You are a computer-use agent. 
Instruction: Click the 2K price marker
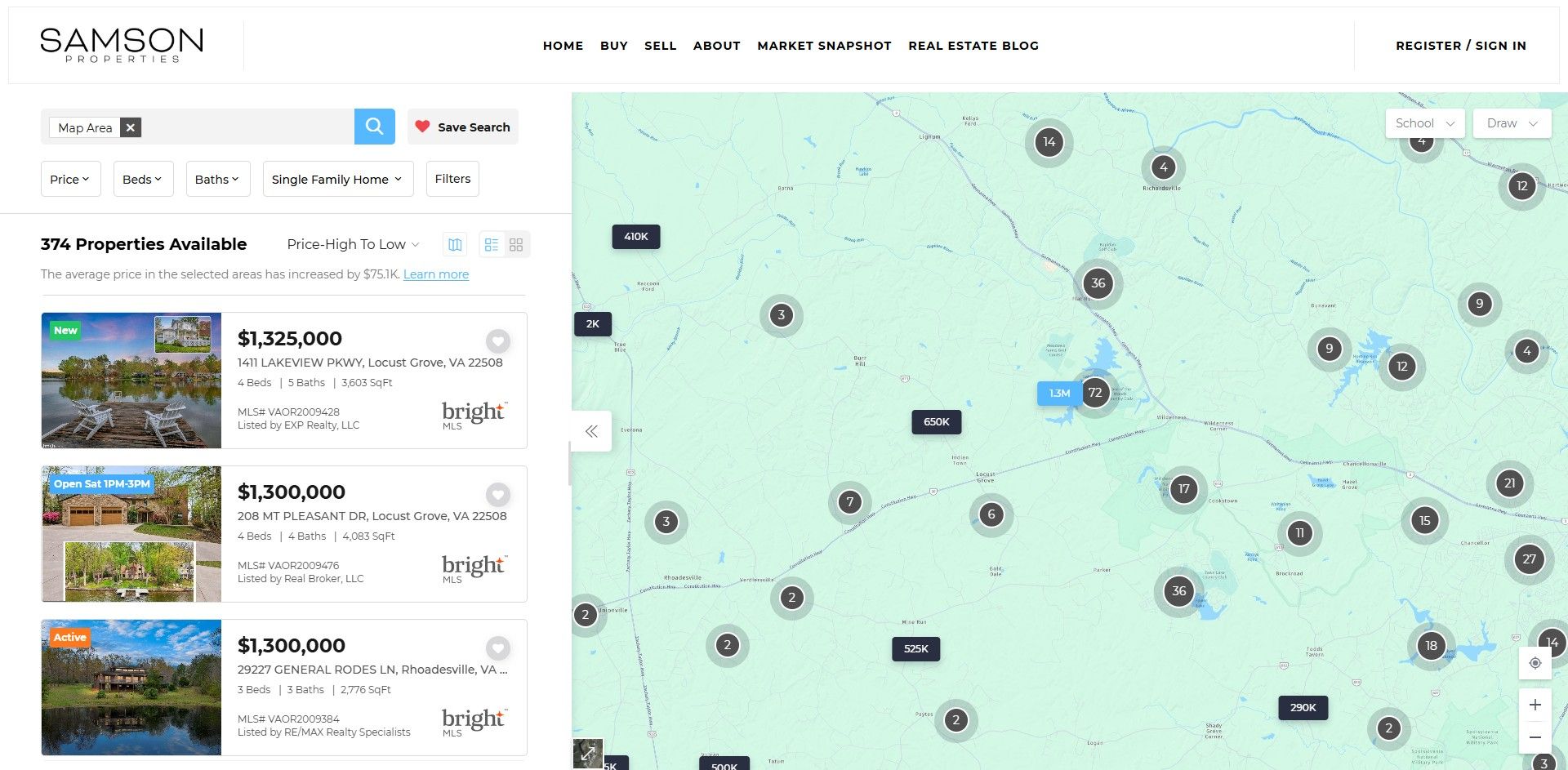(593, 324)
